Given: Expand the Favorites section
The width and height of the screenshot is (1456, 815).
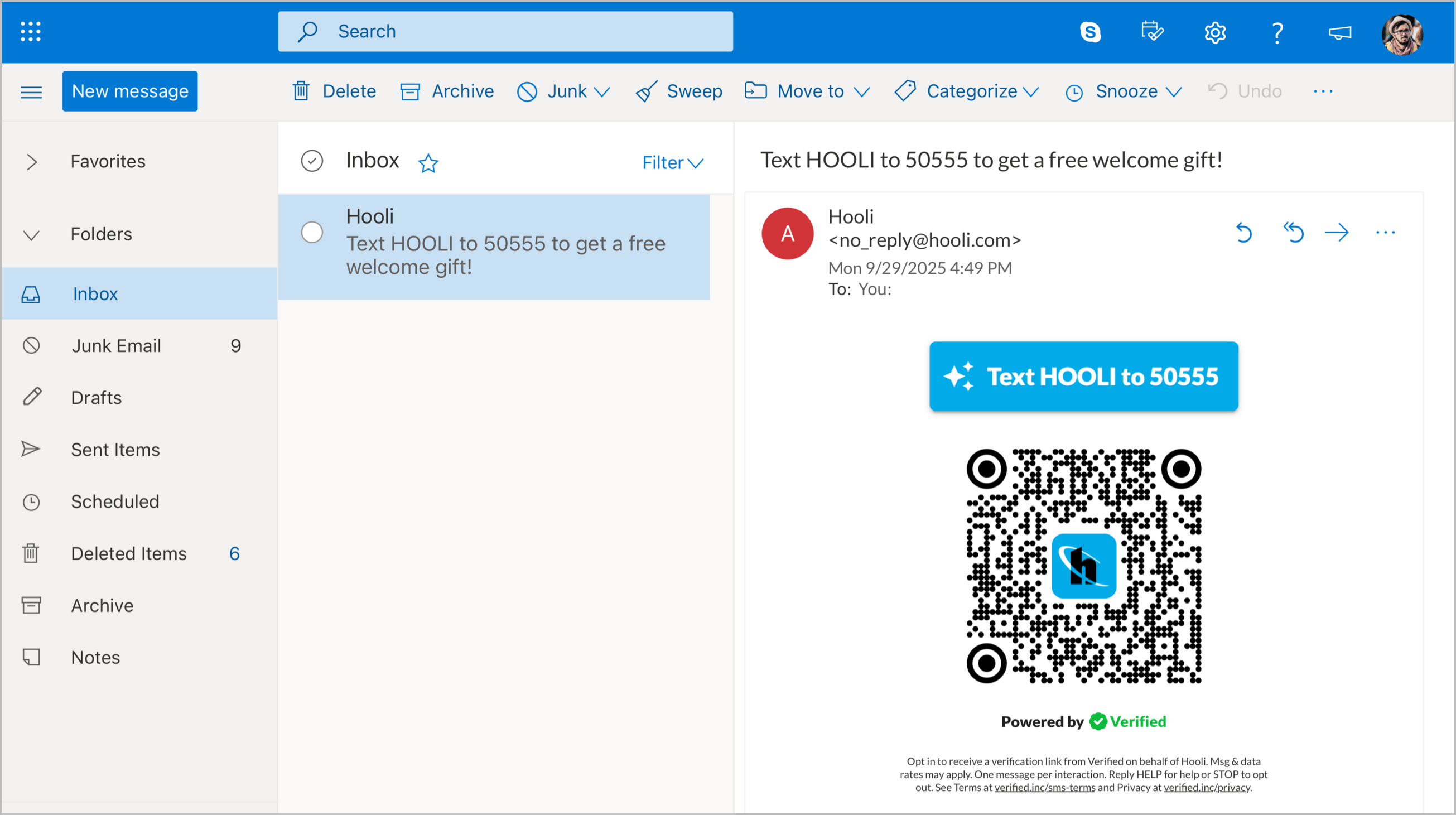Looking at the screenshot, I should point(32,162).
